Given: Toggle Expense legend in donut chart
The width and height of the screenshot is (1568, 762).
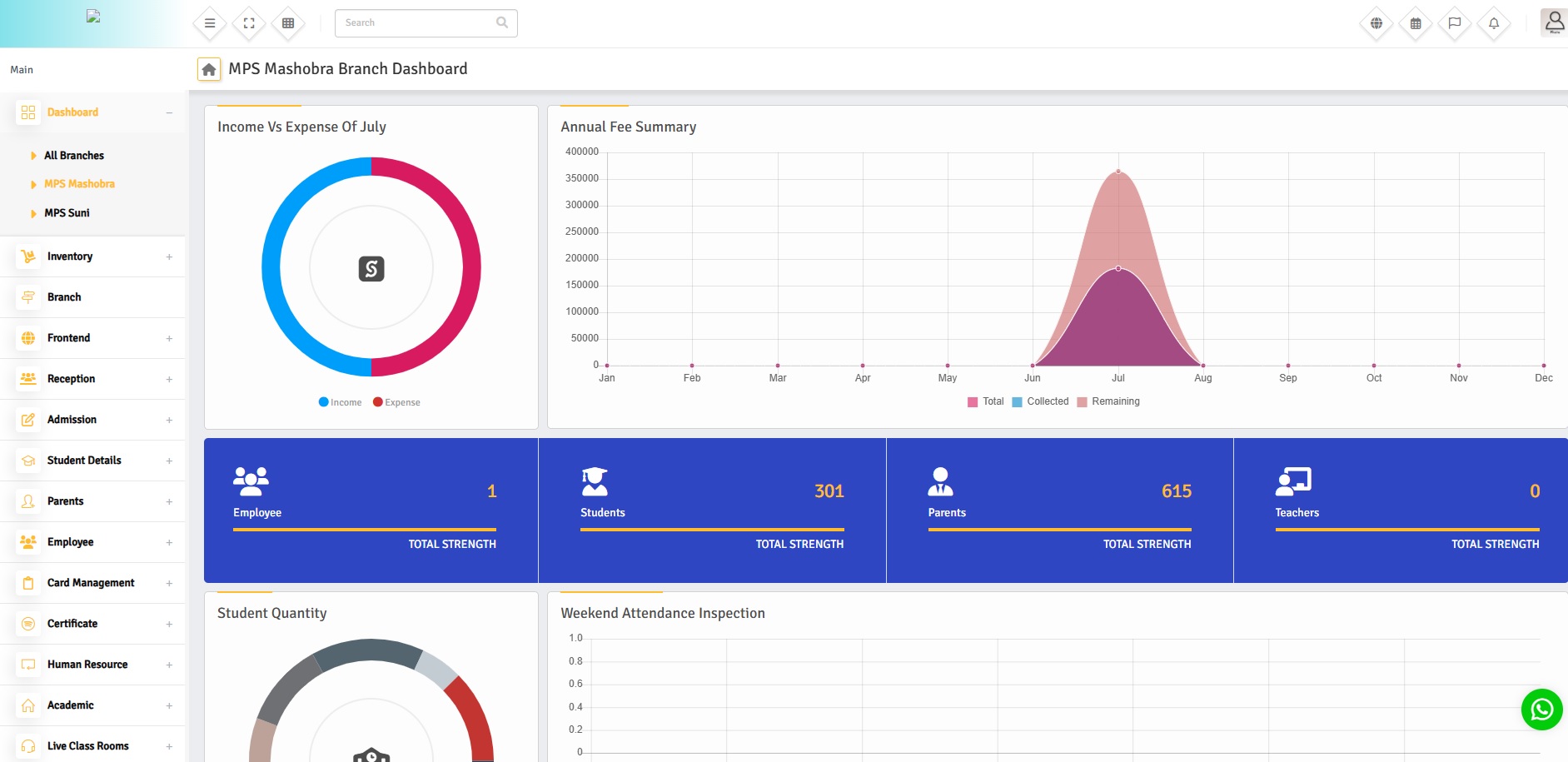Looking at the screenshot, I should [x=396, y=402].
